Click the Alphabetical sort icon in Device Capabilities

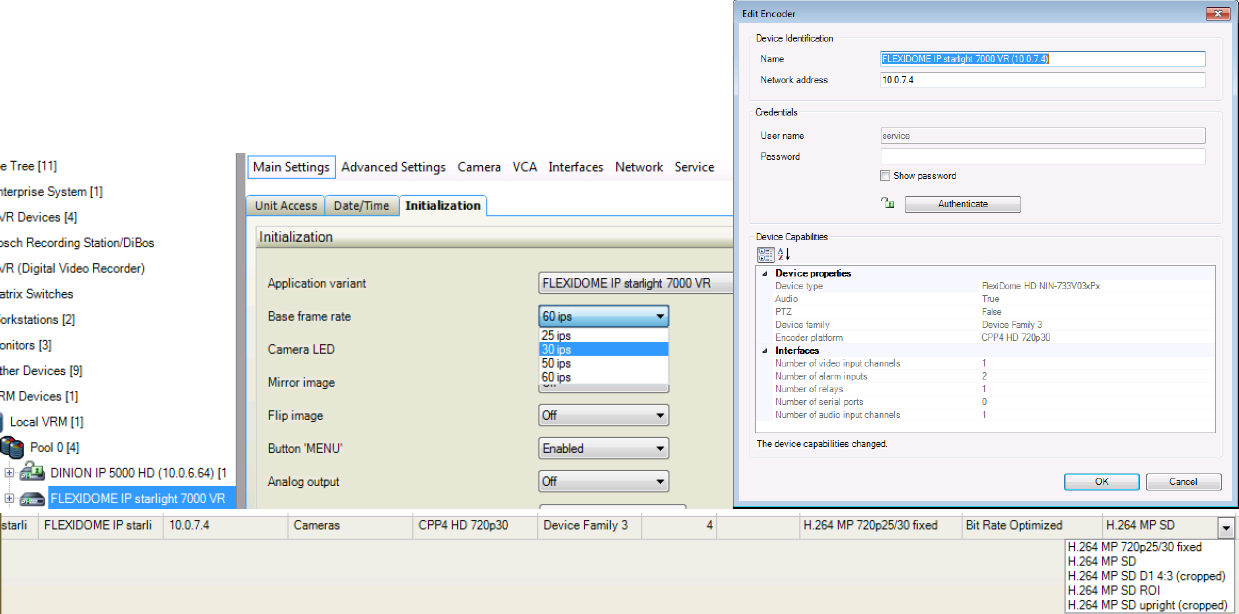pos(784,254)
